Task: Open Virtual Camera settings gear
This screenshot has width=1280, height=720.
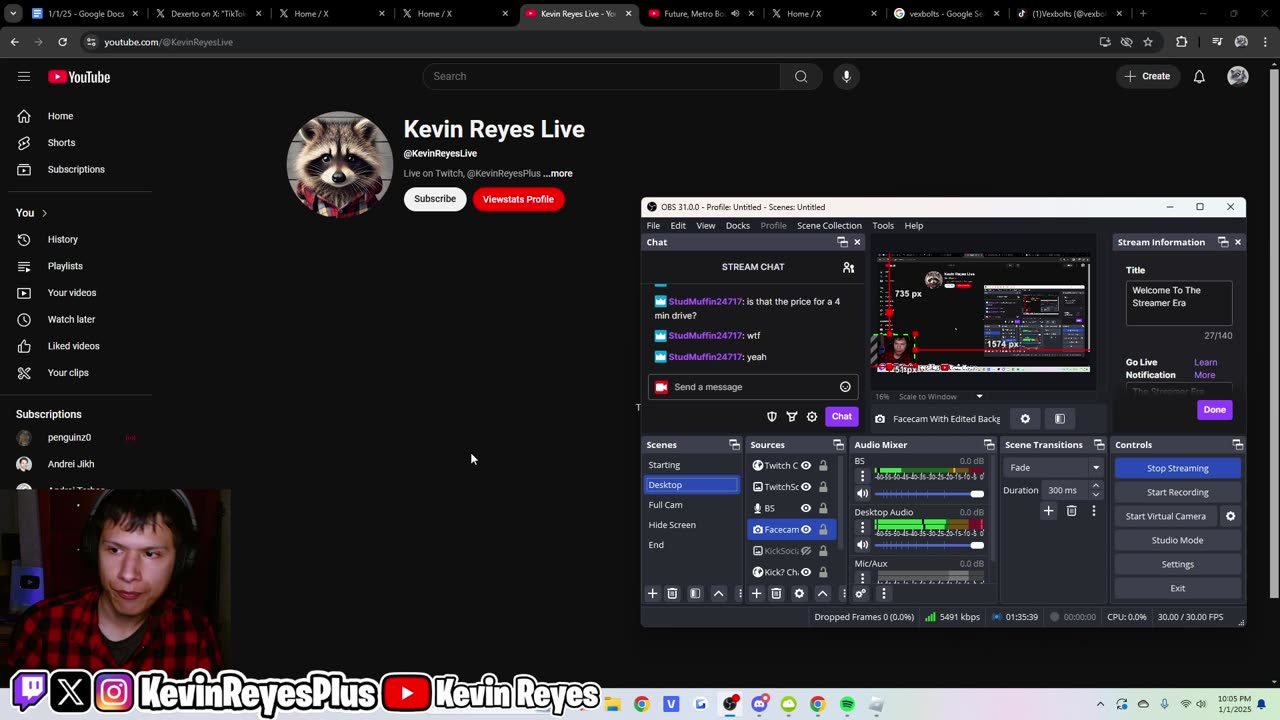Action: [x=1231, y=516]
